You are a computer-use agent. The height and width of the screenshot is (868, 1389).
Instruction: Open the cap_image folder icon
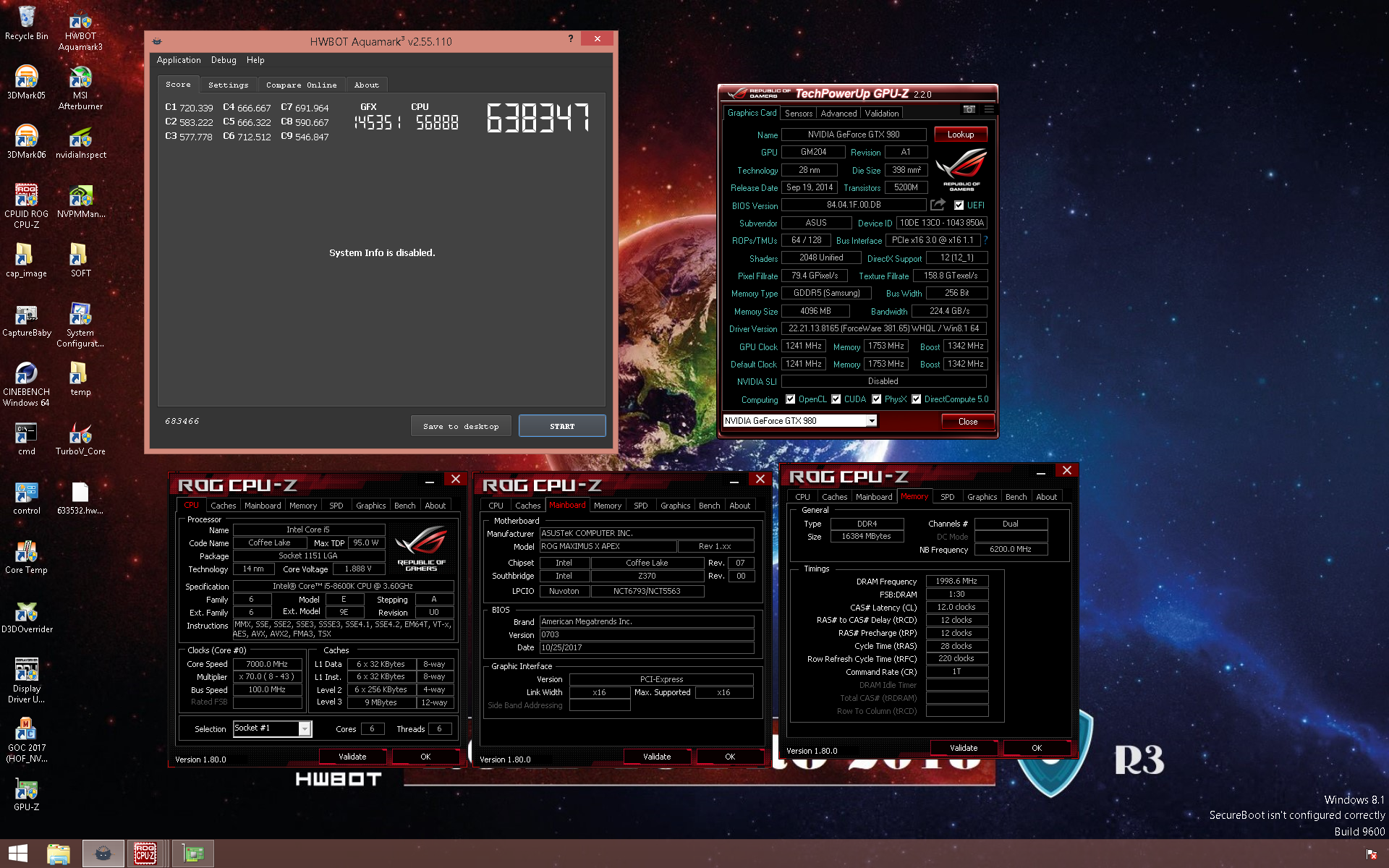[27, 260]
